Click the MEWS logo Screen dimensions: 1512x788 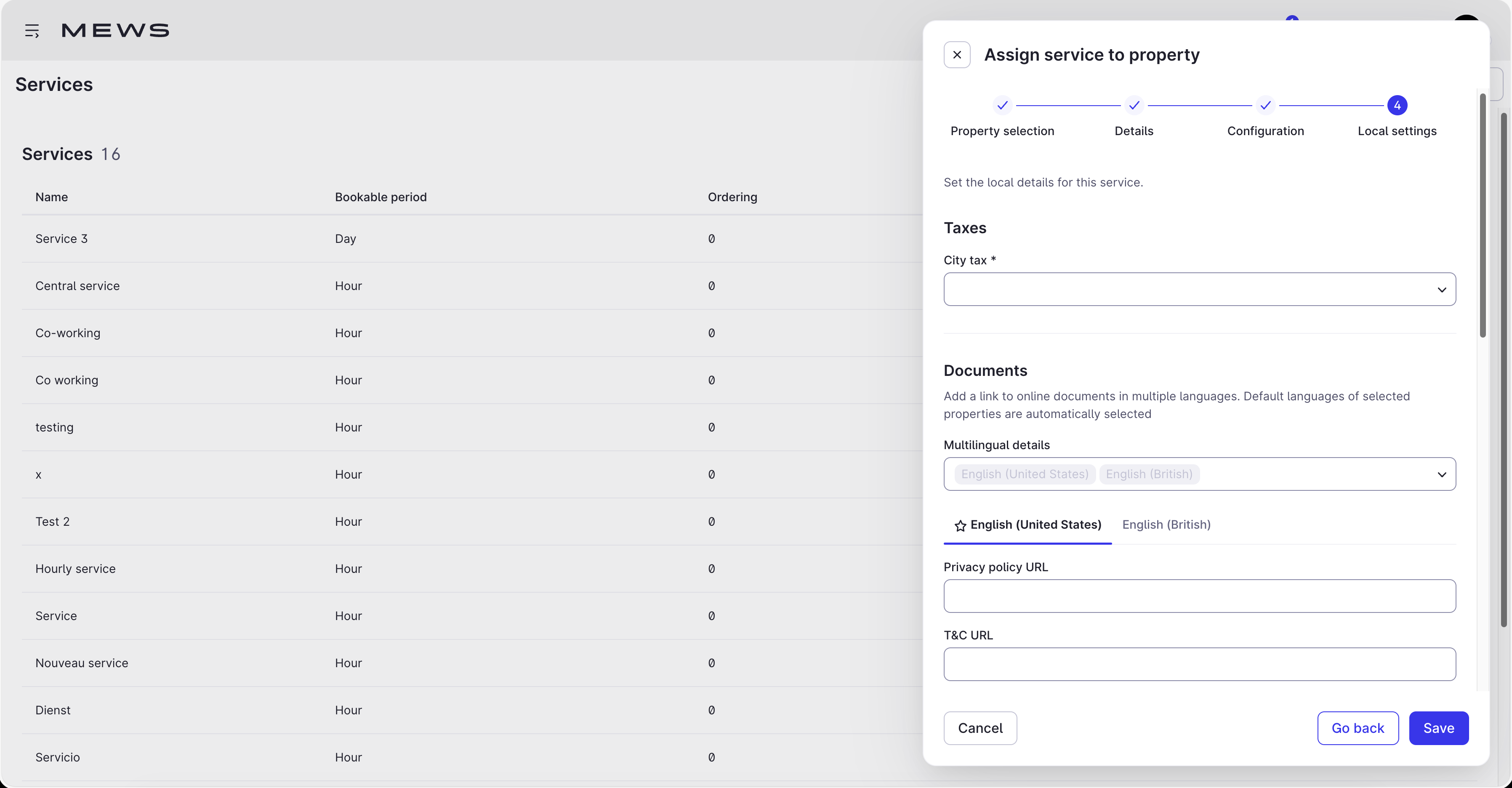(115, 30)
